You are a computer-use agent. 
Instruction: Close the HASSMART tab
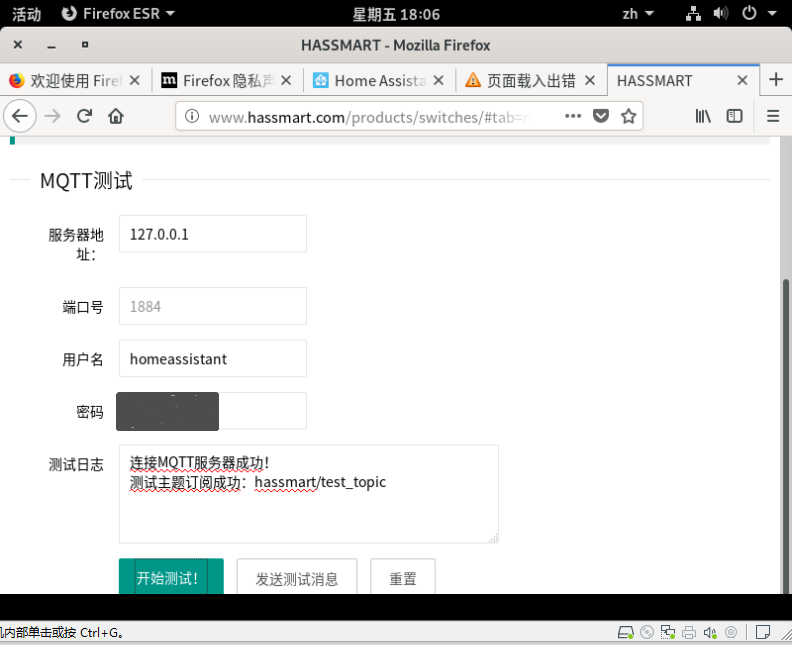(x=742, y=80)
